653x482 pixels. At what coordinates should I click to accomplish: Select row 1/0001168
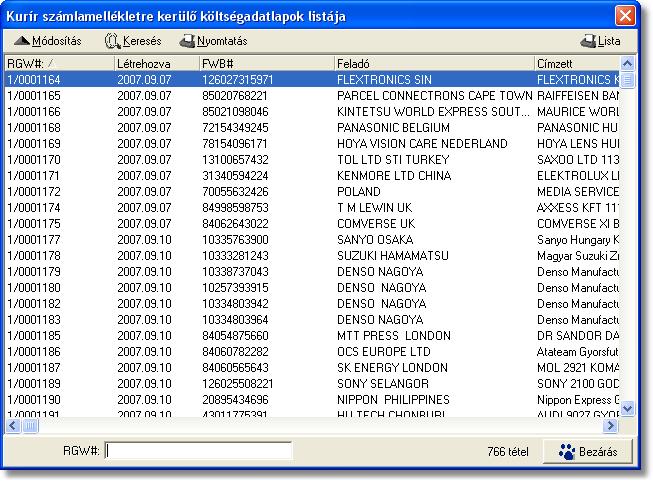(312, 127)
